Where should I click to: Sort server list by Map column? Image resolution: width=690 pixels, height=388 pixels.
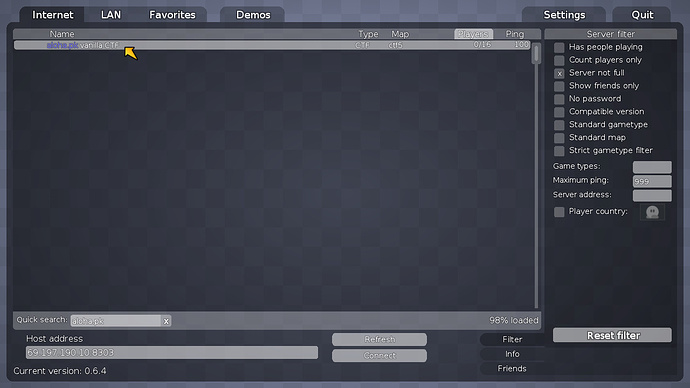point(400,34)
